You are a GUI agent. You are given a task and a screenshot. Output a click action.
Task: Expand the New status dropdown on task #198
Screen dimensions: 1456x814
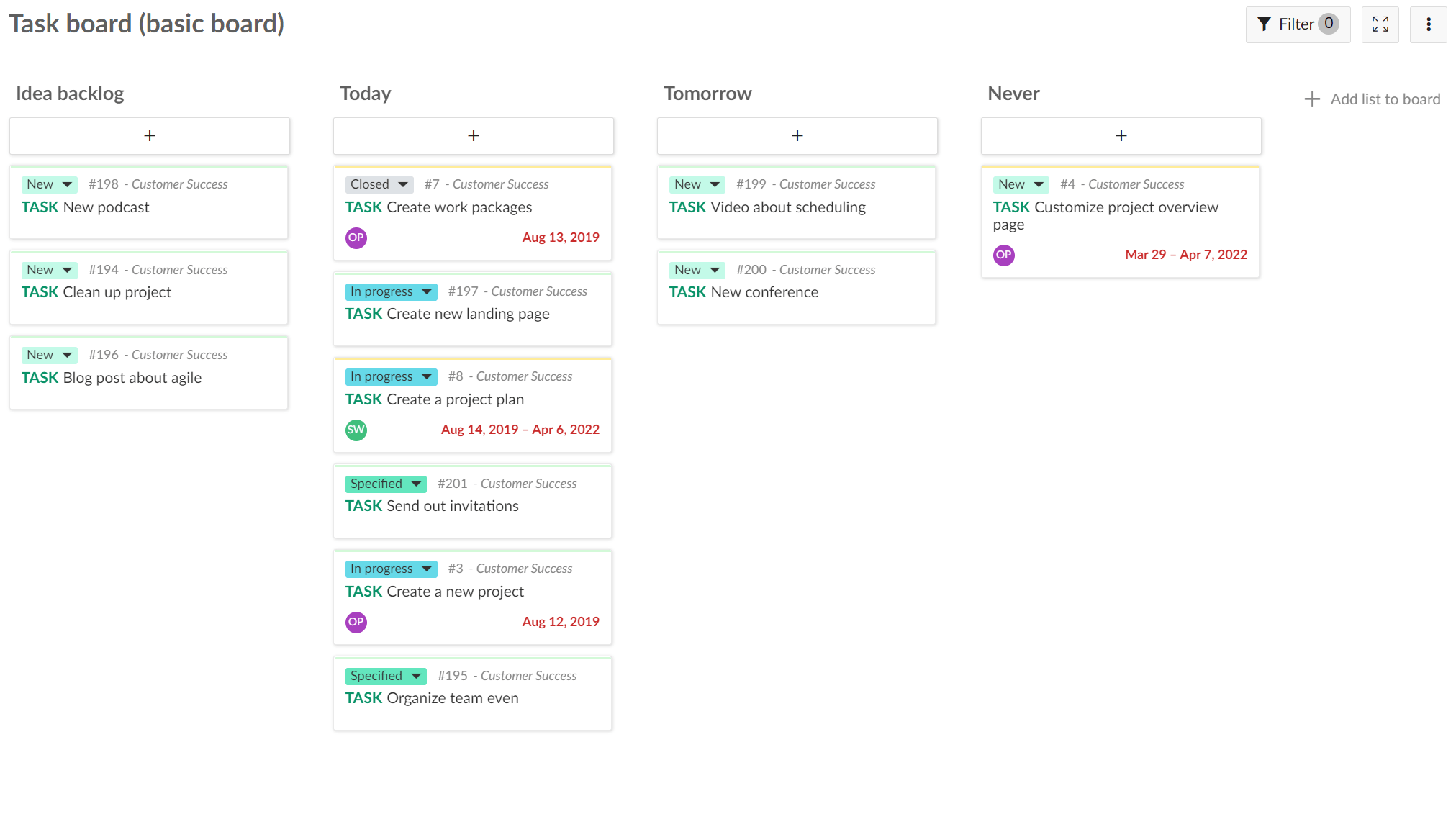pos(67,184)
